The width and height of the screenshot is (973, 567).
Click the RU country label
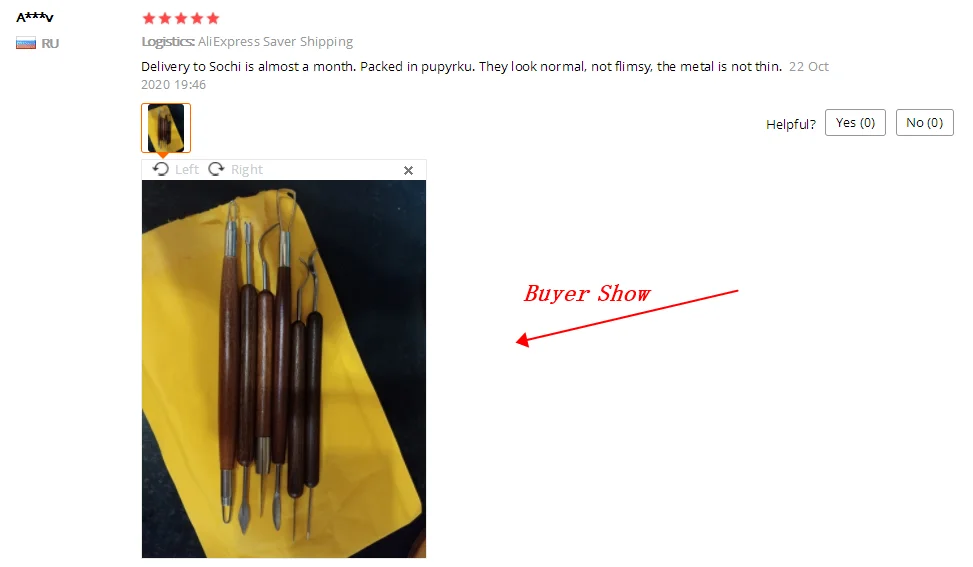[50, 43]
